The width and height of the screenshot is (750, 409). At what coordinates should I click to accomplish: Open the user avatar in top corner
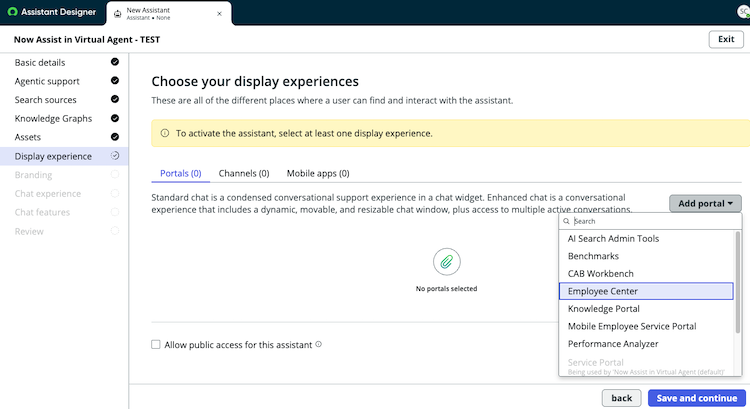[743, 12]
